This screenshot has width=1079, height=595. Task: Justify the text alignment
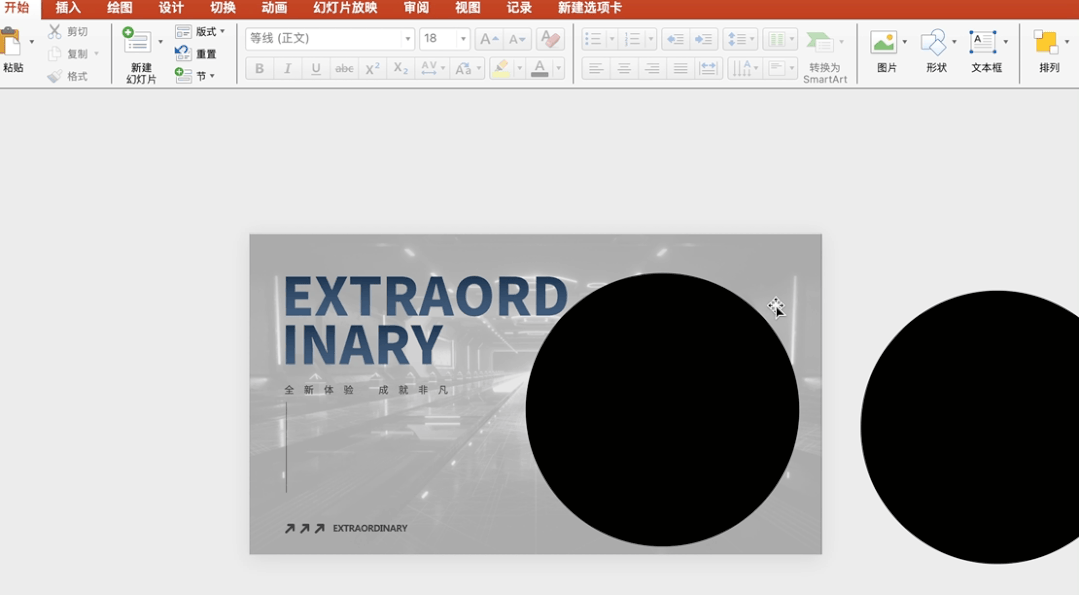(x=681, y=68)
